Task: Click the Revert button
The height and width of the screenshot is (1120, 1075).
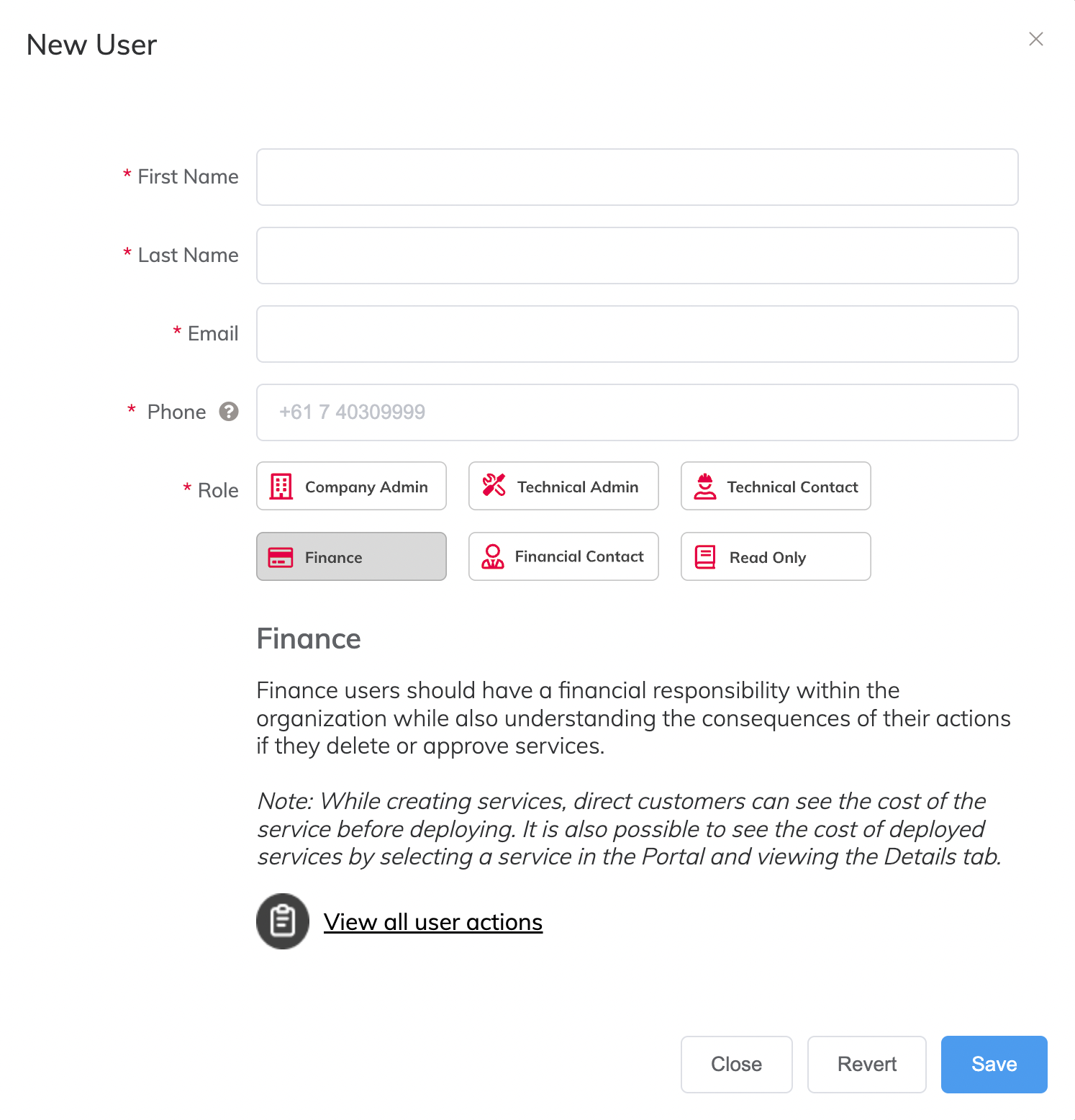Action: 866,1064
